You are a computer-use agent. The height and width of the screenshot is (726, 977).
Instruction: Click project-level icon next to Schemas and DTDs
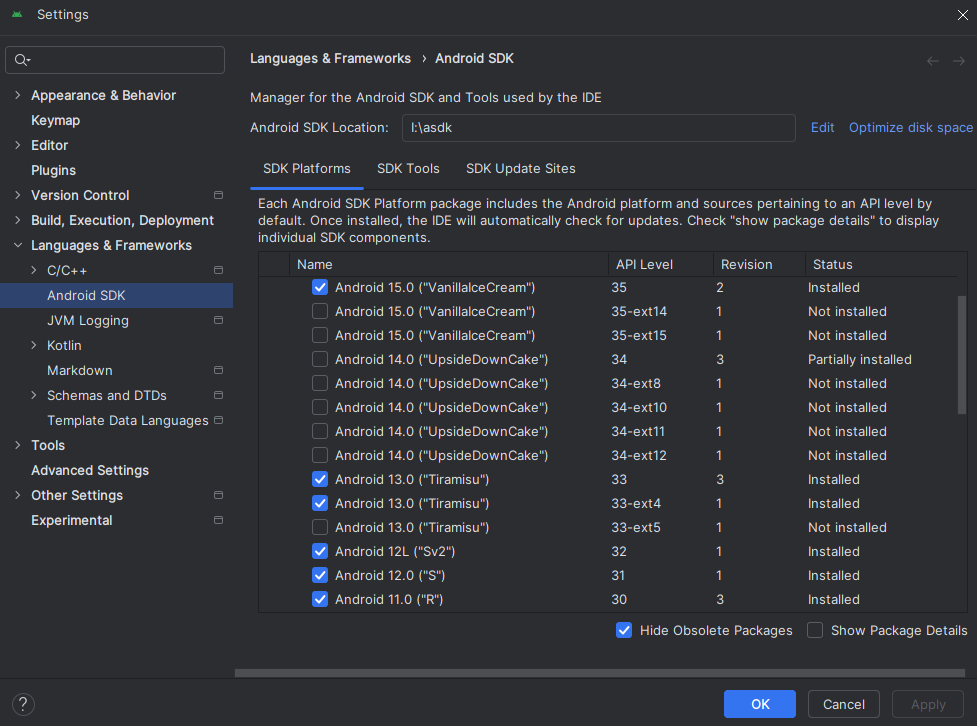[x=218, y=394]
